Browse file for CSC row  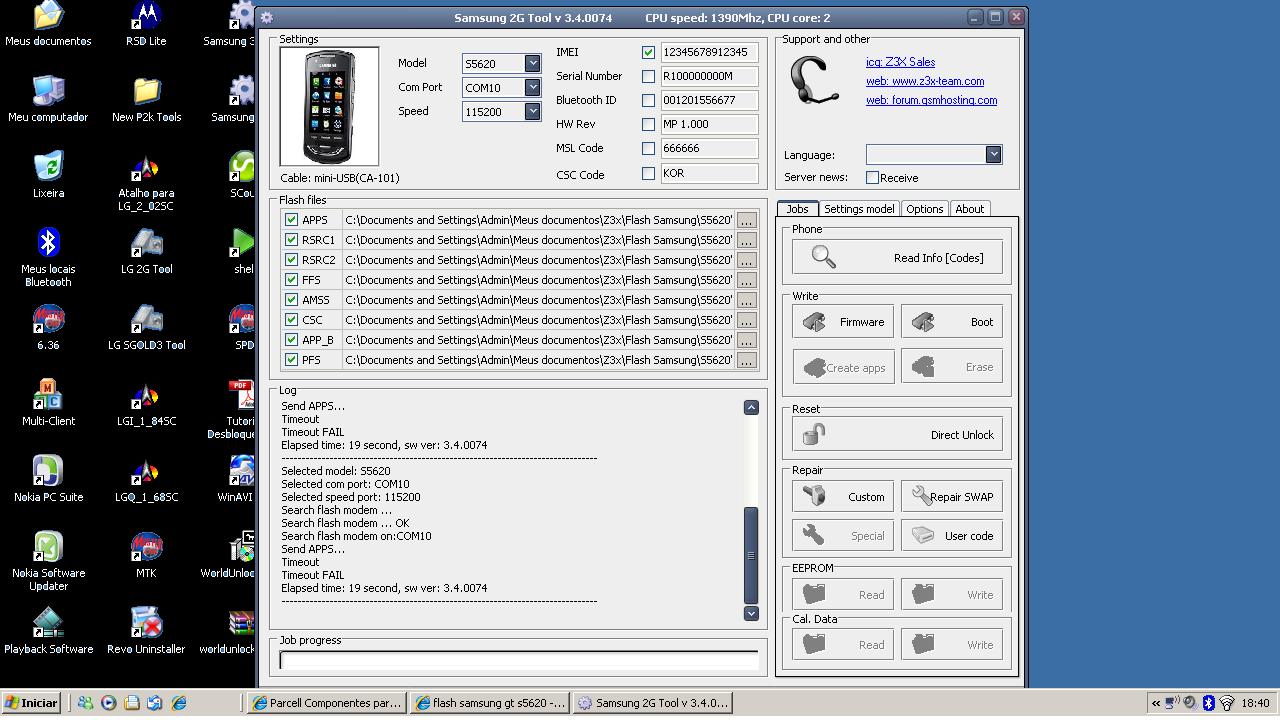point(746,320)
